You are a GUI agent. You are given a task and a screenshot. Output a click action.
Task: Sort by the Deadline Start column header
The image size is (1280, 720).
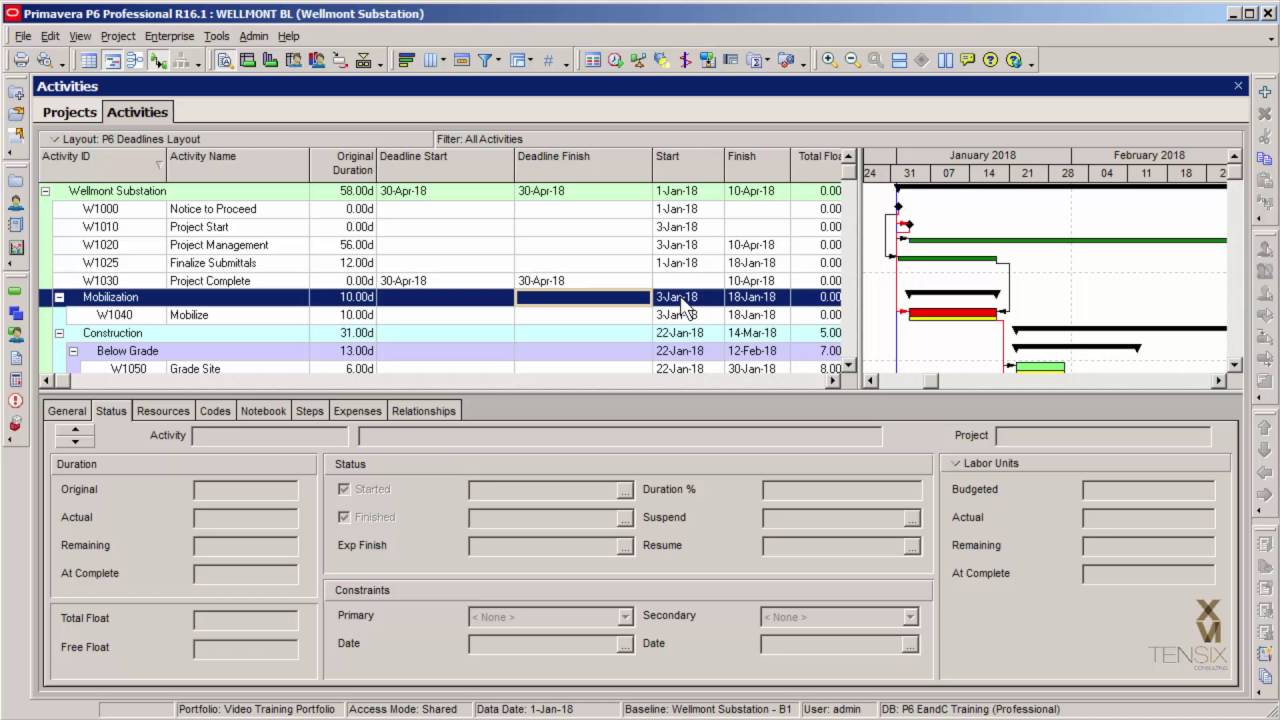[445, 164]
